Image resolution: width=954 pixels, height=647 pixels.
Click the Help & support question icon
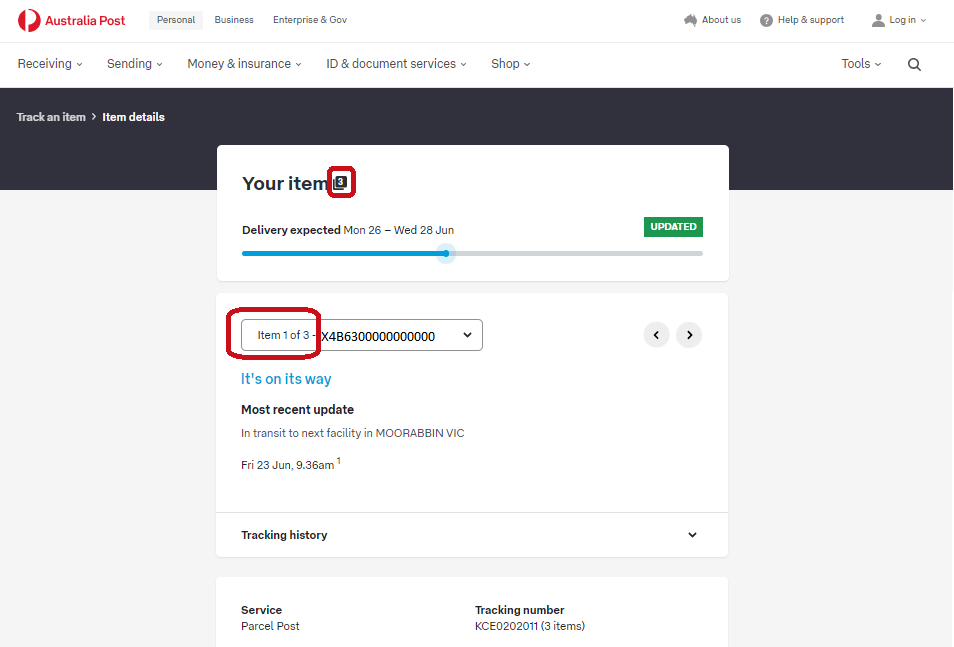(x=766, y=20)
